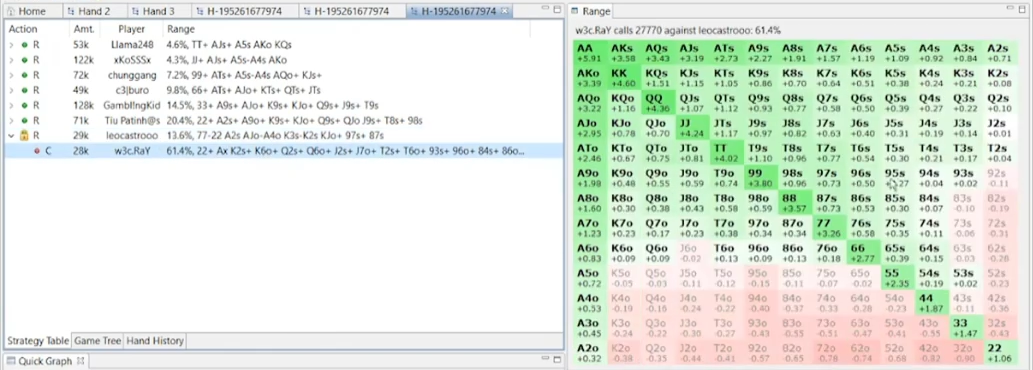Expand the chunggang action row
This screenshot has height=370, width=1033.
[10, 75]
